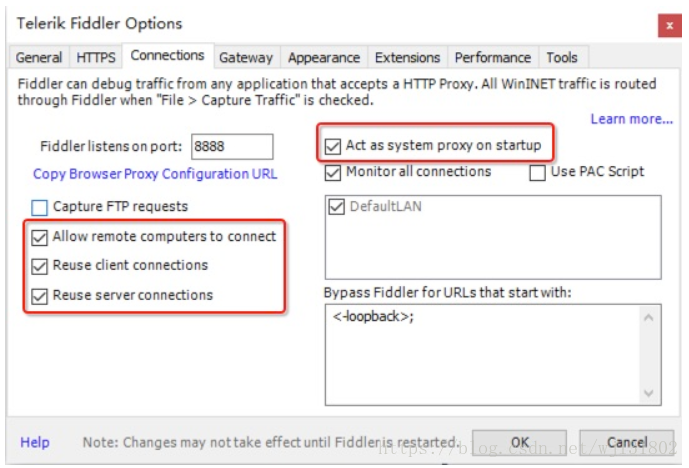Screen dimensions: 689x468
Task: Click the Fiddler listens on port field
Action: point(232,146)
